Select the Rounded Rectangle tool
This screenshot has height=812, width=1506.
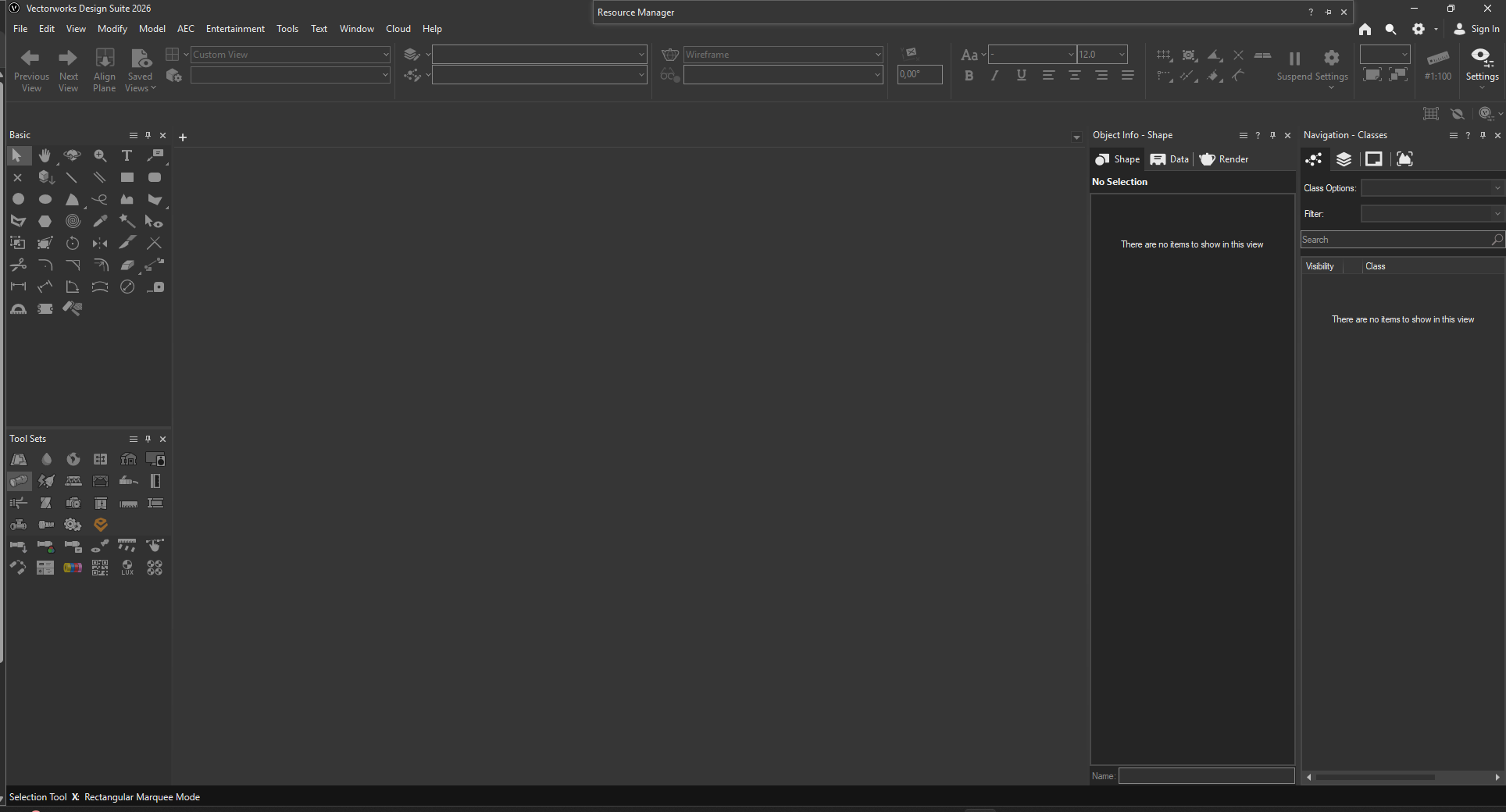[155, 178]
